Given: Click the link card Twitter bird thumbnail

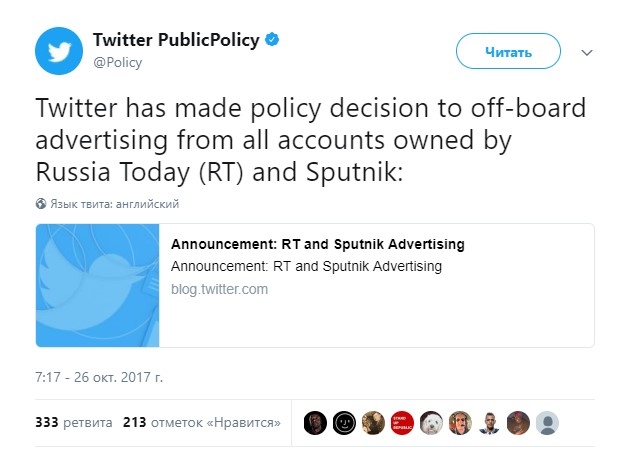Looking at the screenshot, I should [98, 285].
